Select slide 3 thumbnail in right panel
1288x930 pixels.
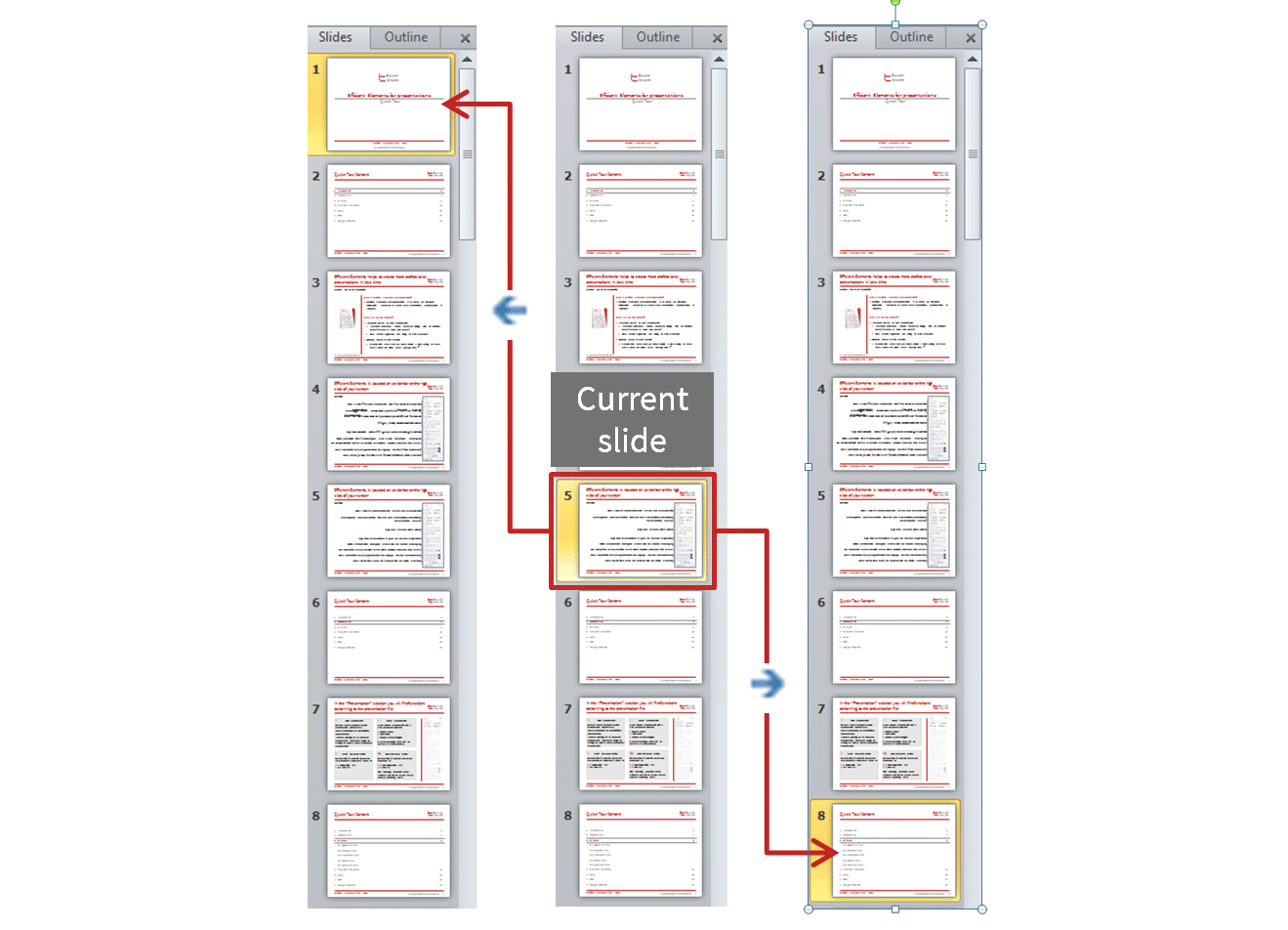(893, 317)
